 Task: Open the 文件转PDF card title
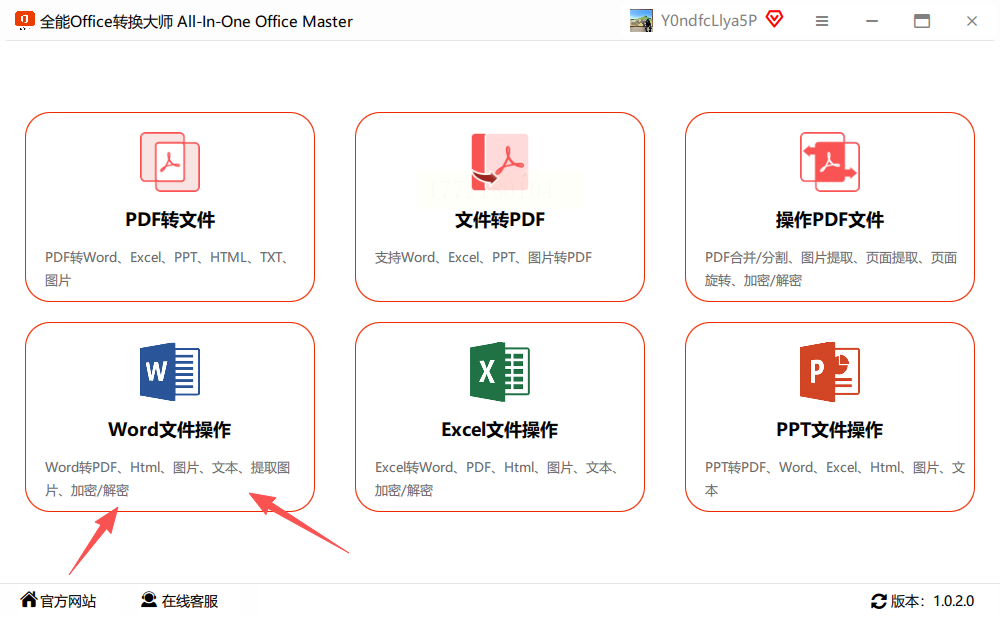500,220
